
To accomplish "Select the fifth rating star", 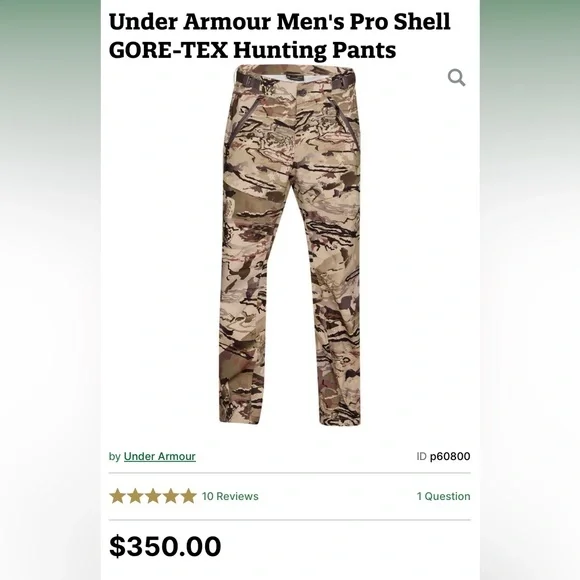I will (188, 496).
